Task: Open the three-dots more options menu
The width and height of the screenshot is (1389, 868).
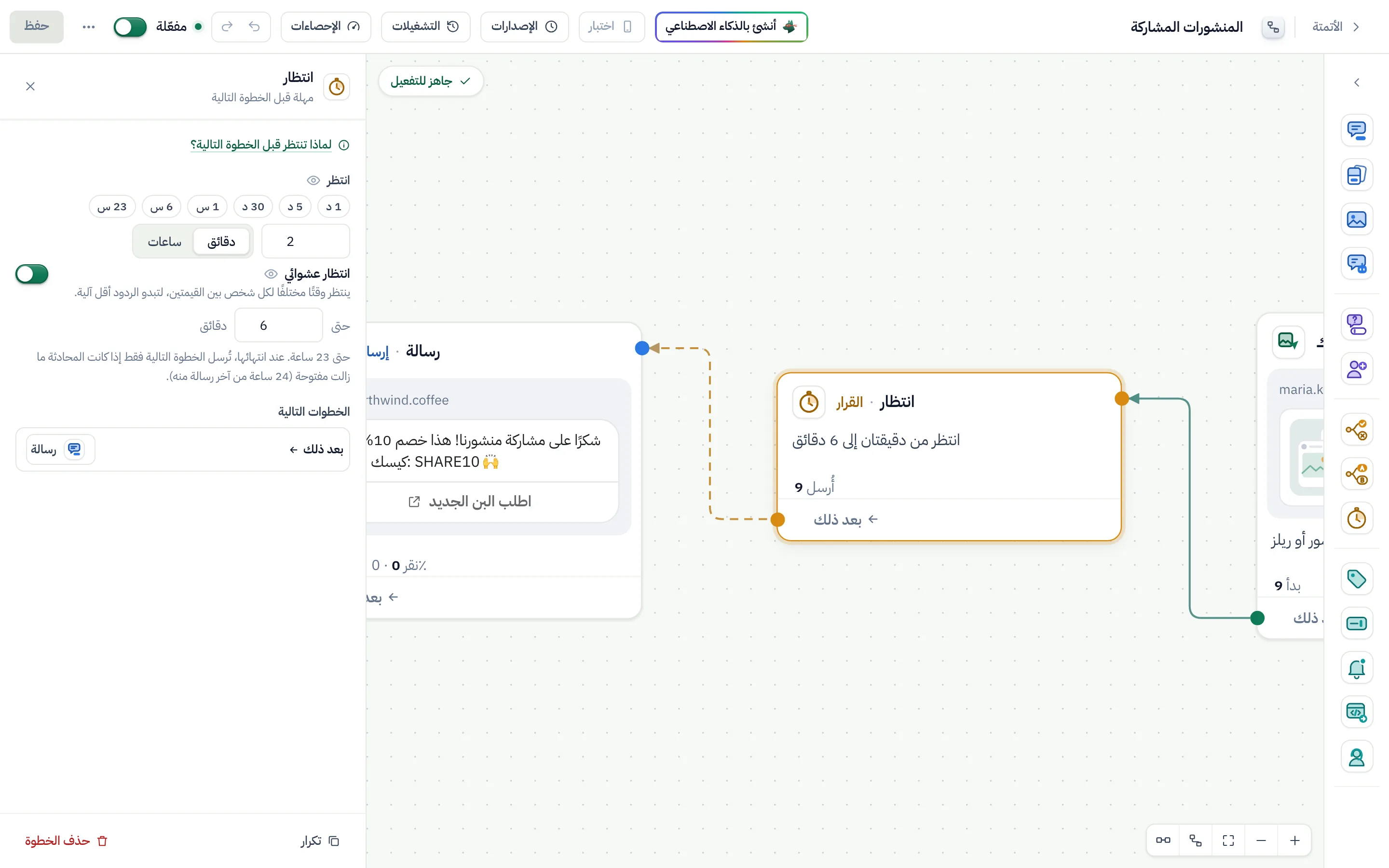Action: pyautogui.click(x=88, y=27)
